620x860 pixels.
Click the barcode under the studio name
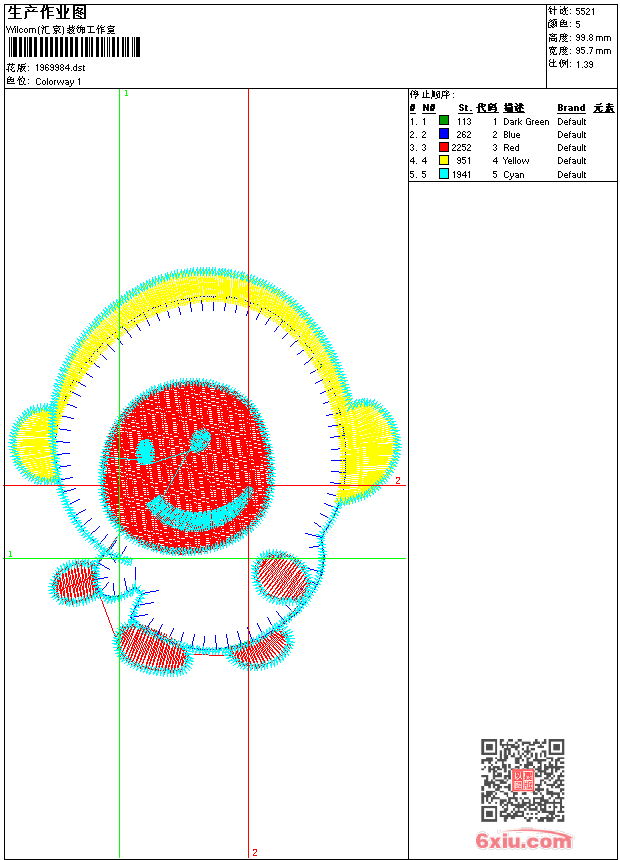(x=74, y=47)
